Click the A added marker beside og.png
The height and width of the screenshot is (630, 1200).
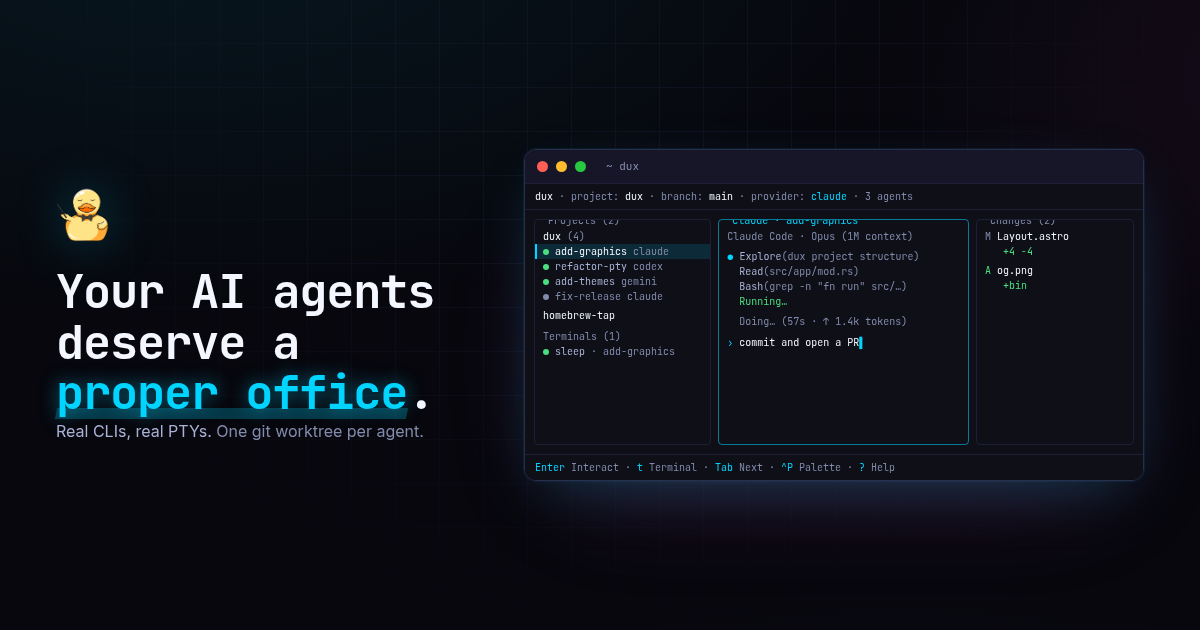coord(988,271)
